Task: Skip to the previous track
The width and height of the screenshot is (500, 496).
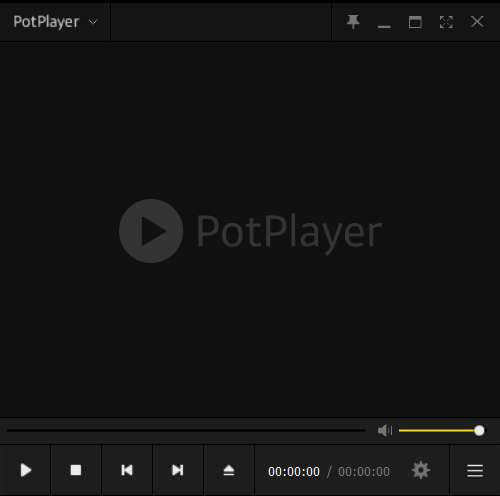Action: pos(127,470)
